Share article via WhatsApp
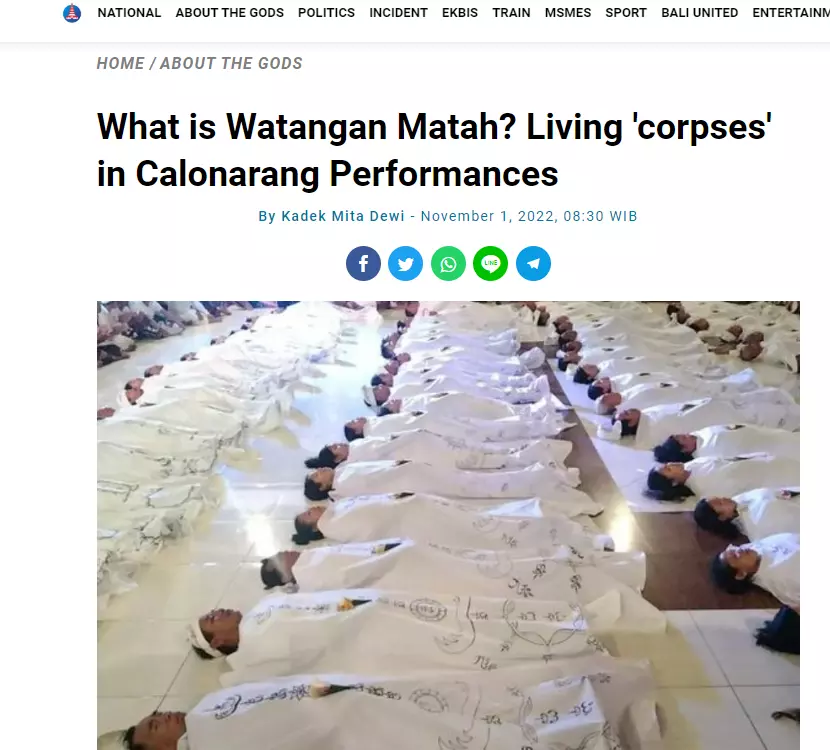This screenshot has width=830, height=750. (448, 263)
